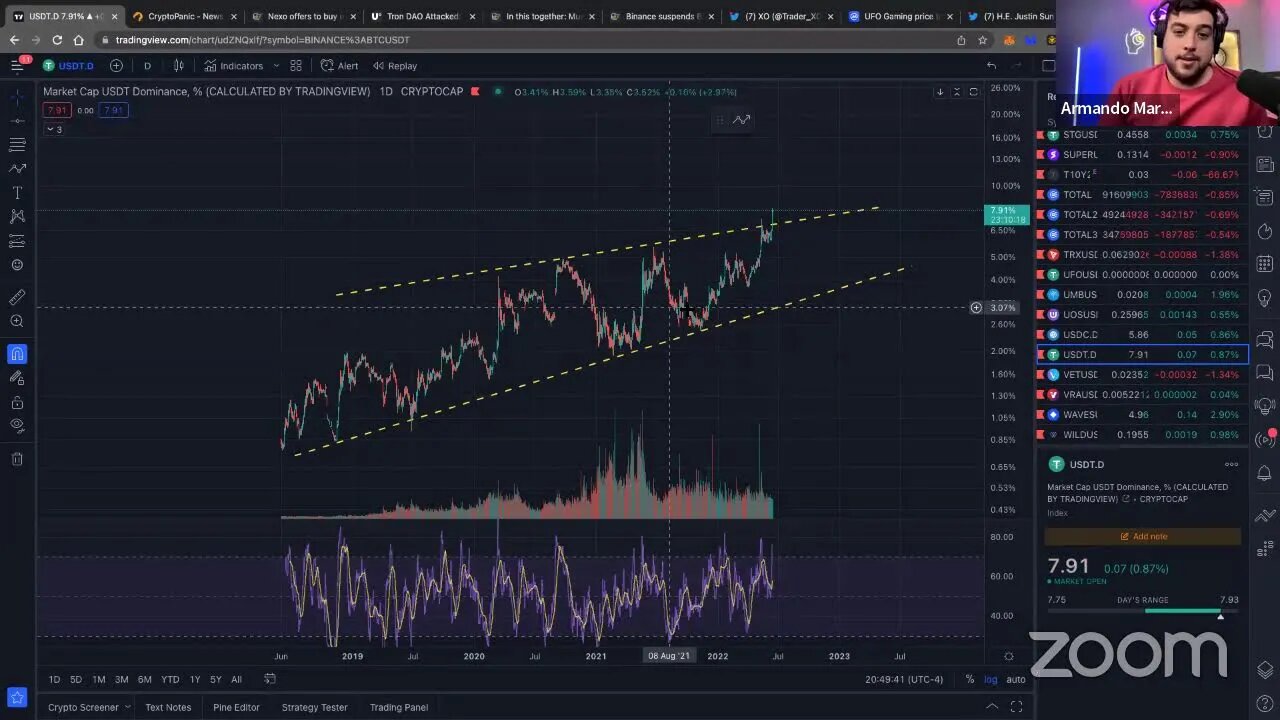Collapse the indicator legend showing 3
Image resolution: width=1280 pixels, height=720 pixels.
(x=54, y=129)
